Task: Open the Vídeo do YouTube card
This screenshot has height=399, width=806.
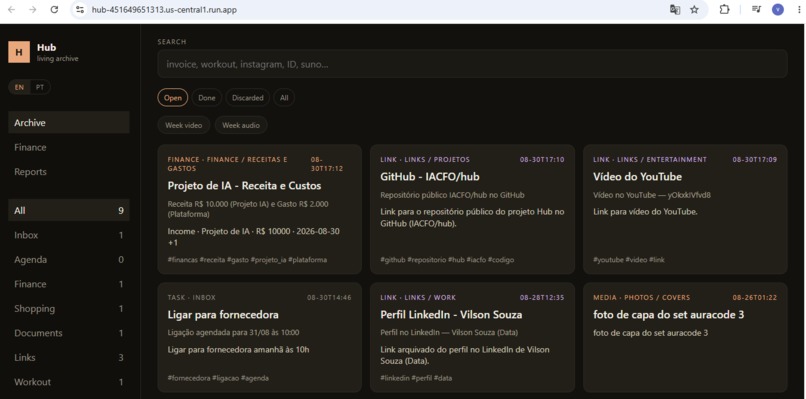Action: point(685,209)
